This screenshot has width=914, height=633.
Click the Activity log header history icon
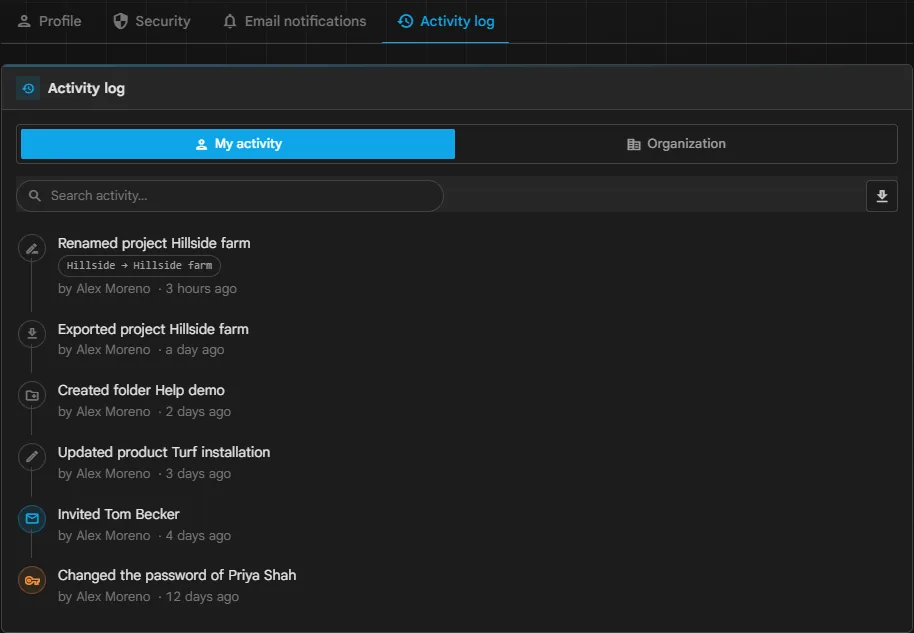point(28,89)
